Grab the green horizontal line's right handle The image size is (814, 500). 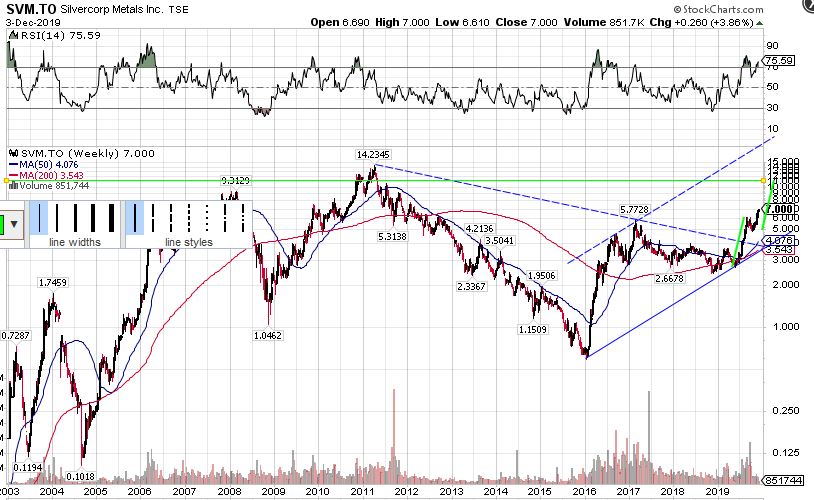[763, 180]
